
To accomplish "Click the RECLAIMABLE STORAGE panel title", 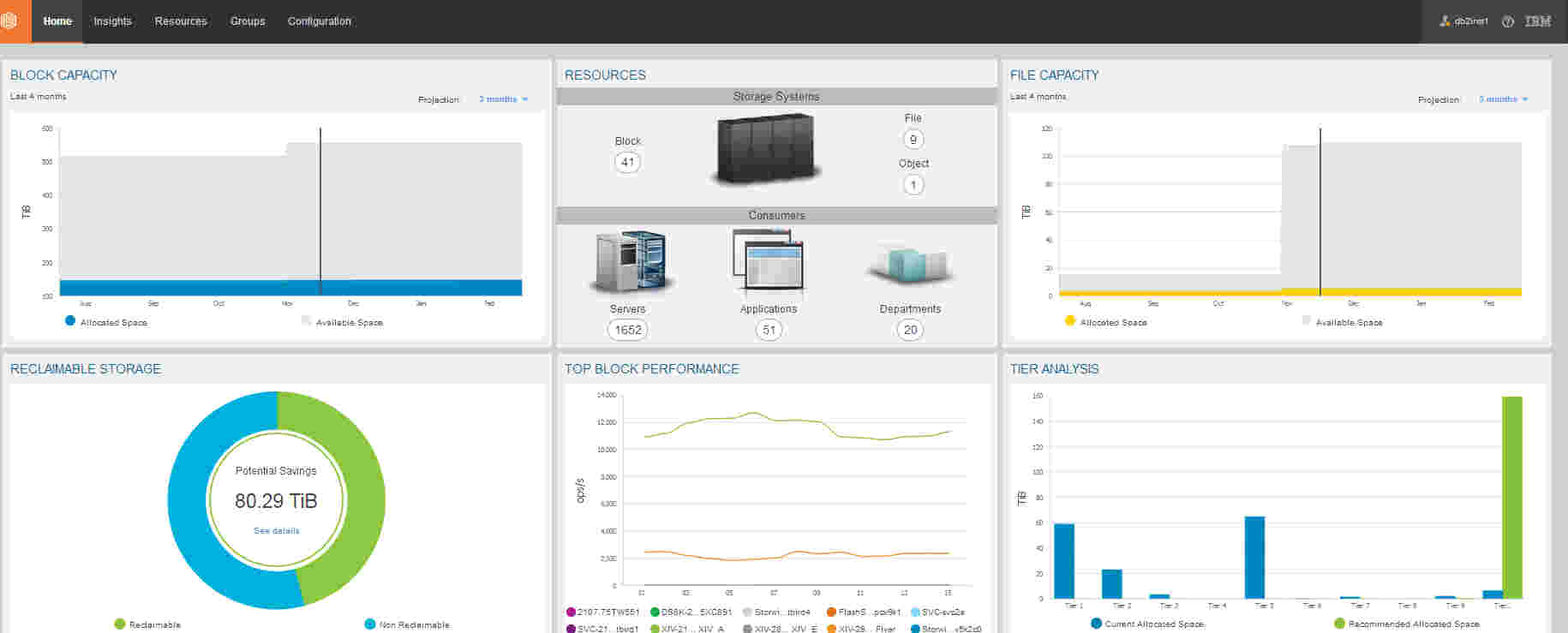I will (86, 369).
